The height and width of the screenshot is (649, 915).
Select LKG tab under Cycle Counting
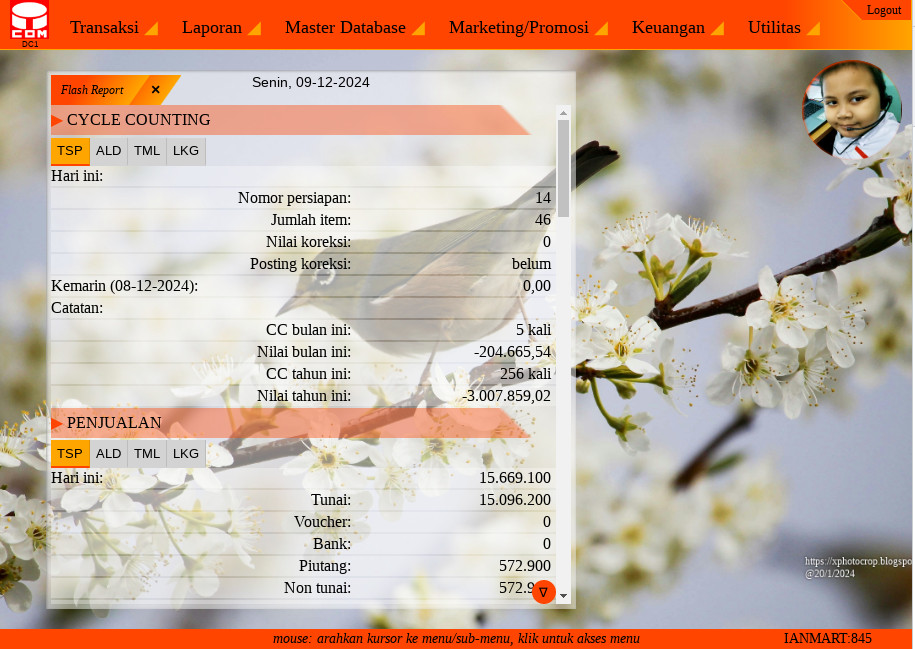tap(186, 151)
